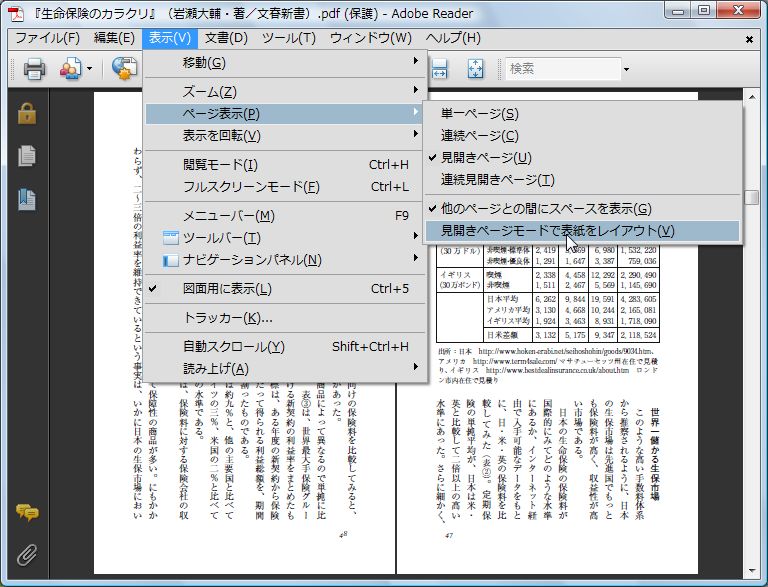
Task: Open the Bookmarks panel icon in sidebar
Action: 27,199
